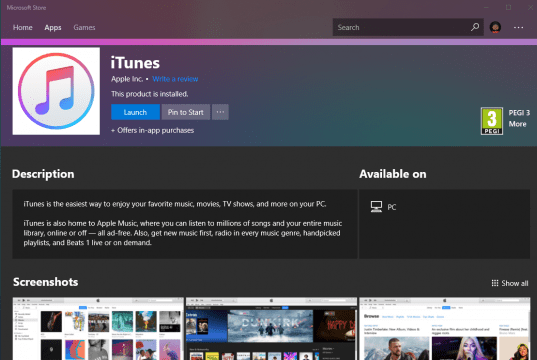Switch to the Apps tab

[x=53, y=27]
